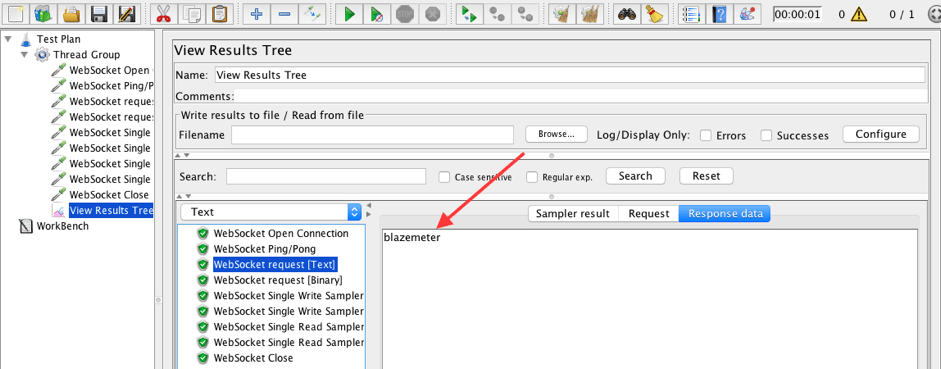Click the Filename input field

coord(372,135)
